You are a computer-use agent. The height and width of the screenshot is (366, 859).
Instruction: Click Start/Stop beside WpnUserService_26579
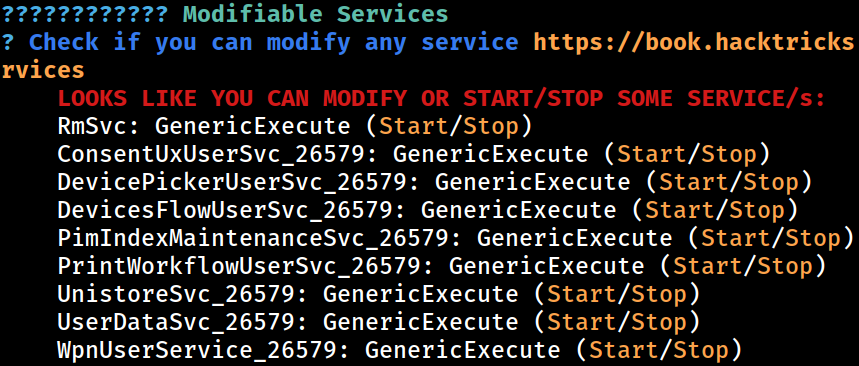coord(659,350)
